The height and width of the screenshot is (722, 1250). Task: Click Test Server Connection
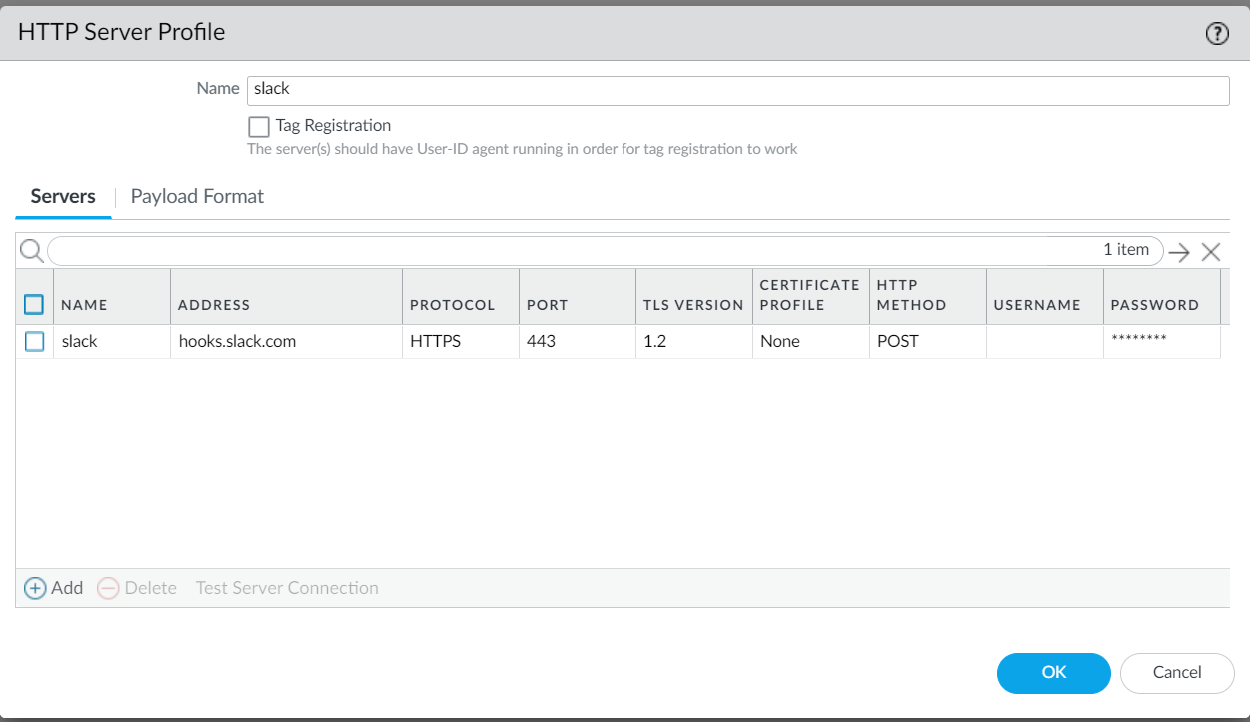(x=287, y=588)
